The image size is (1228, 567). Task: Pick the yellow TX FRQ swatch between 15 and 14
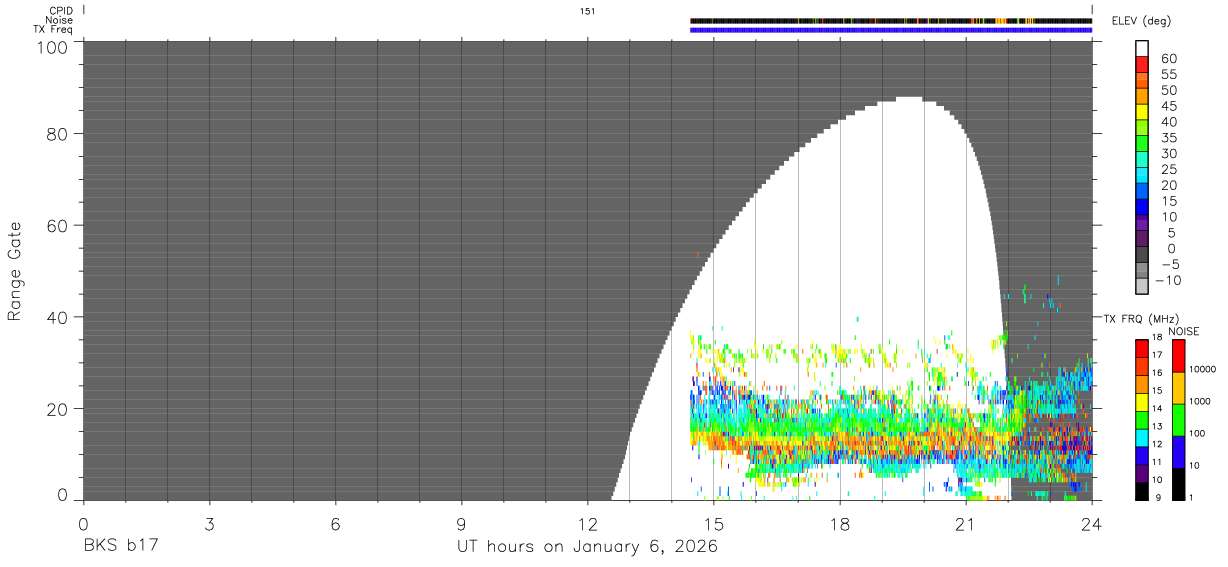click(x=1142, y=402)
